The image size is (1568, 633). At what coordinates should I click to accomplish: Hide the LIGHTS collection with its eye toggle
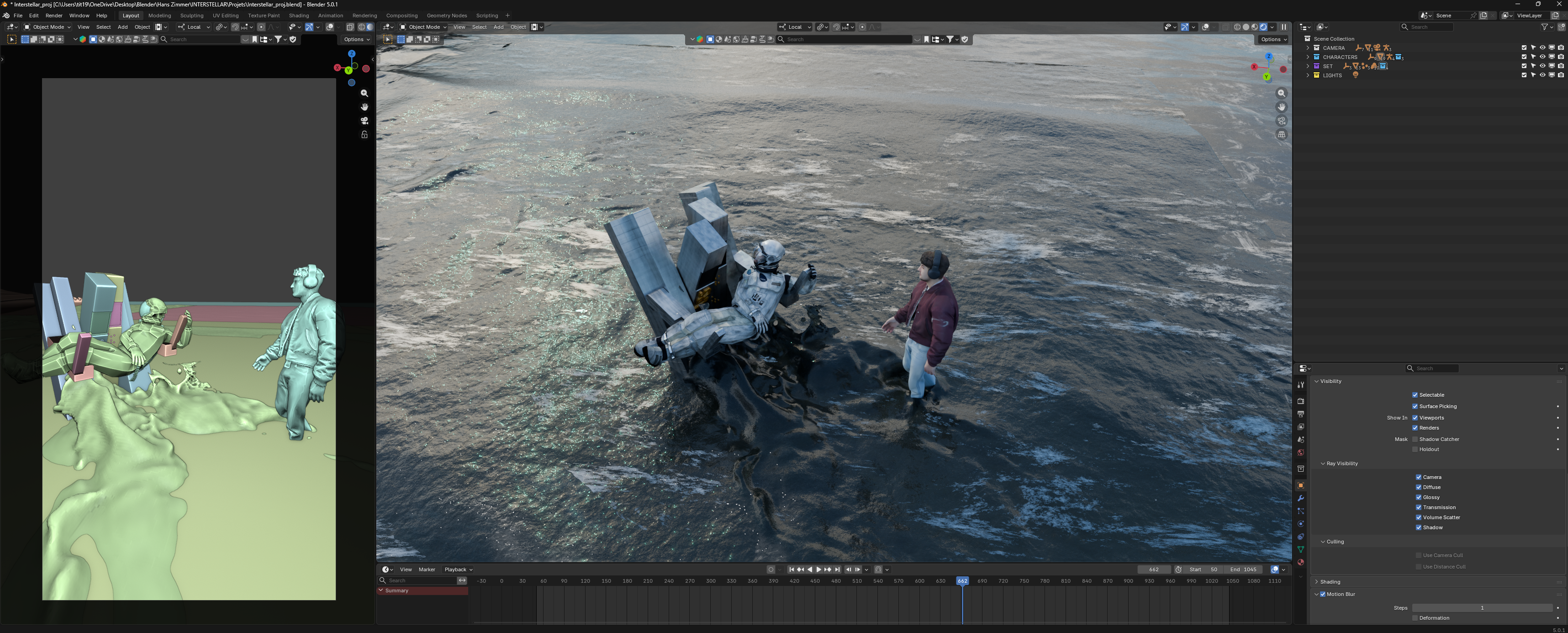click(x=1542, y=75)
